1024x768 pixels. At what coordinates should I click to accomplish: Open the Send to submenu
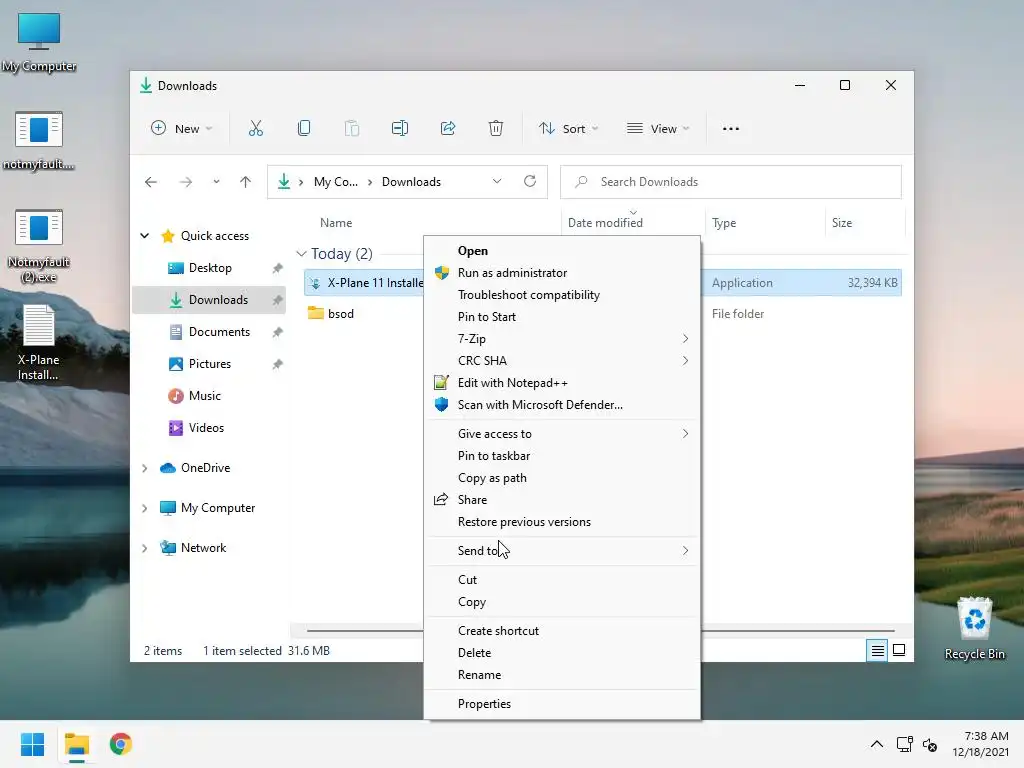562,551
